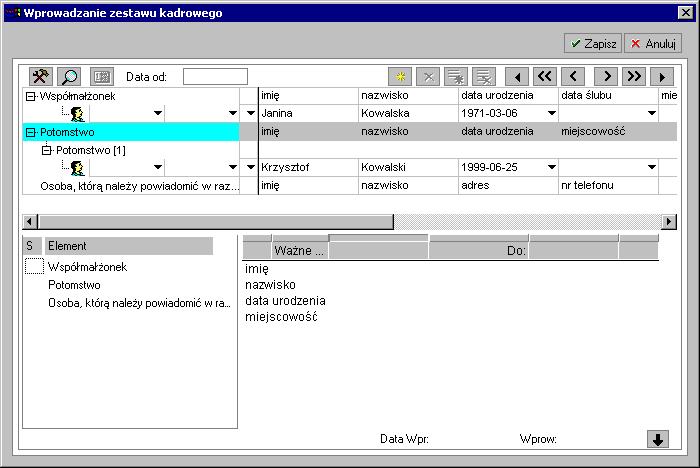Click miejscowość in lower field list
Viewport: 700px width, 468px height.
tap(281, 317)
